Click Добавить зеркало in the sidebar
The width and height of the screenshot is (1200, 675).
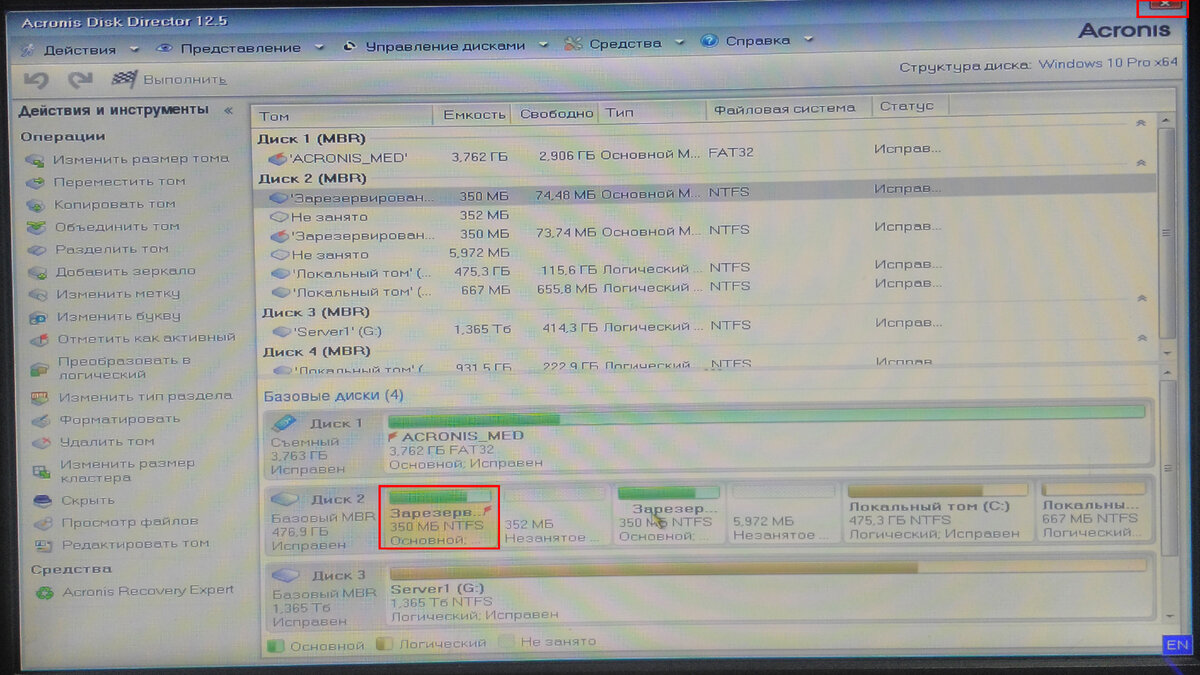point(112,271)
